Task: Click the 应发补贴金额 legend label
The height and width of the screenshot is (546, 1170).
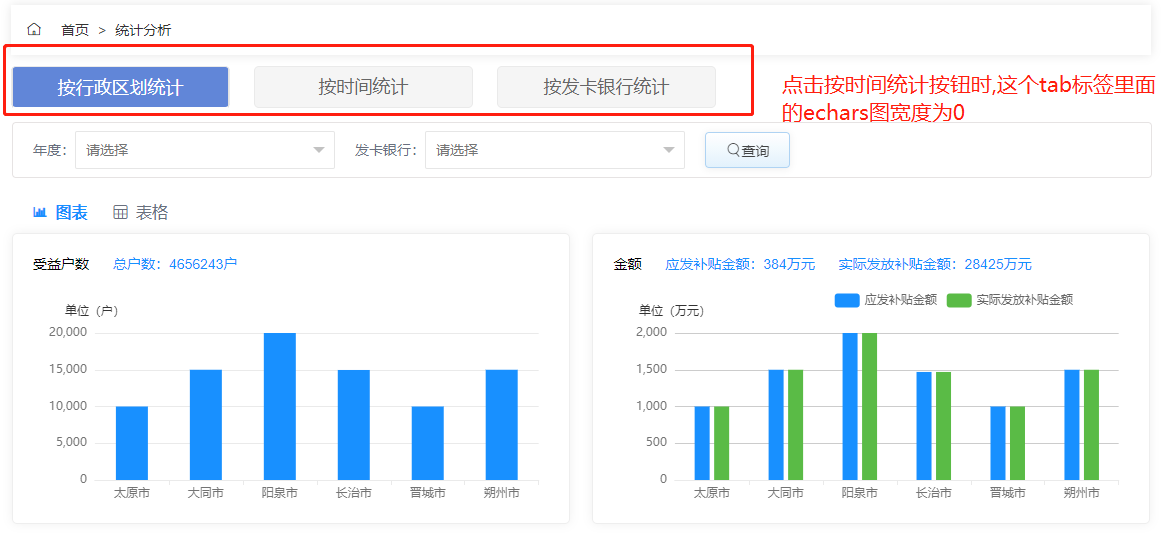Action: [900, 300]
